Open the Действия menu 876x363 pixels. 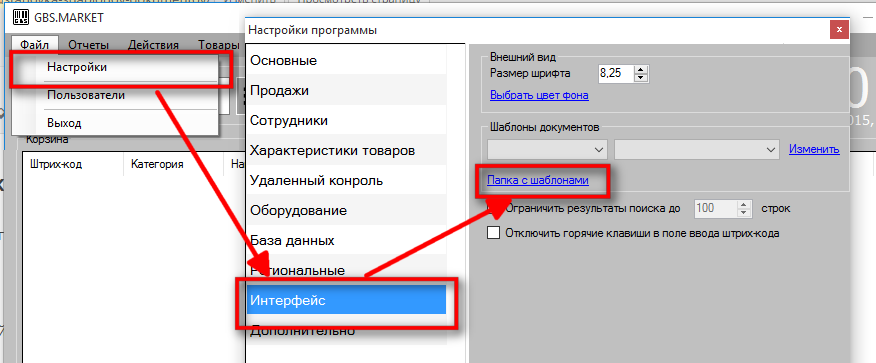tap(153, 45)
